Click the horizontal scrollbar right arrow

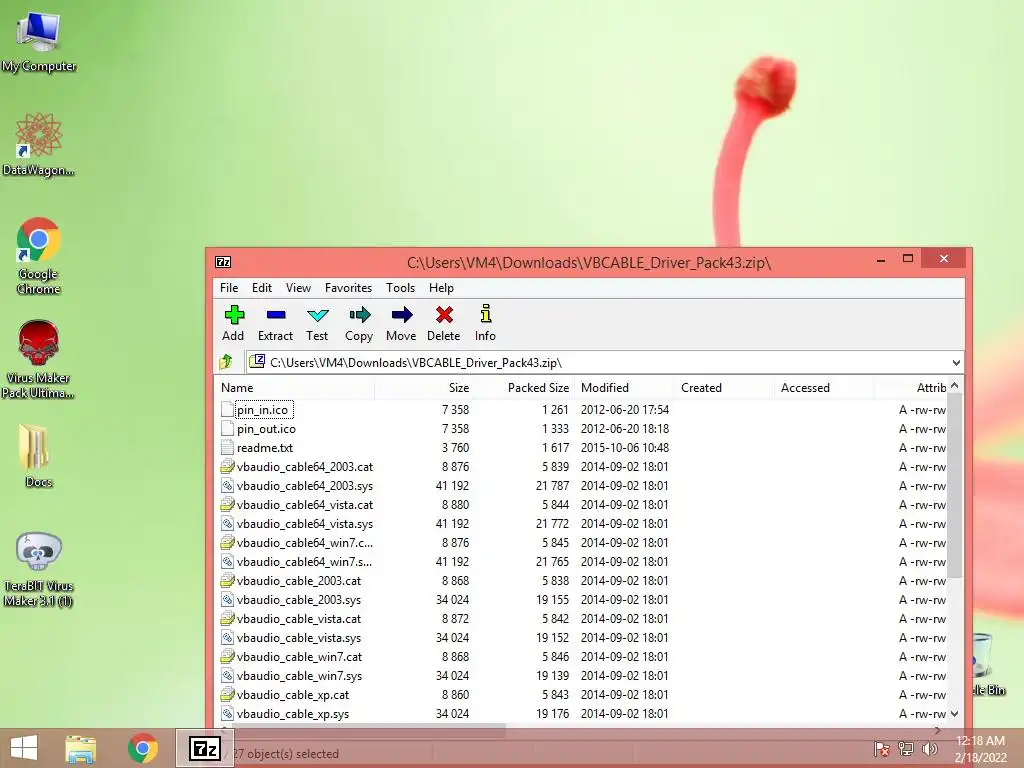click(938, 729)
